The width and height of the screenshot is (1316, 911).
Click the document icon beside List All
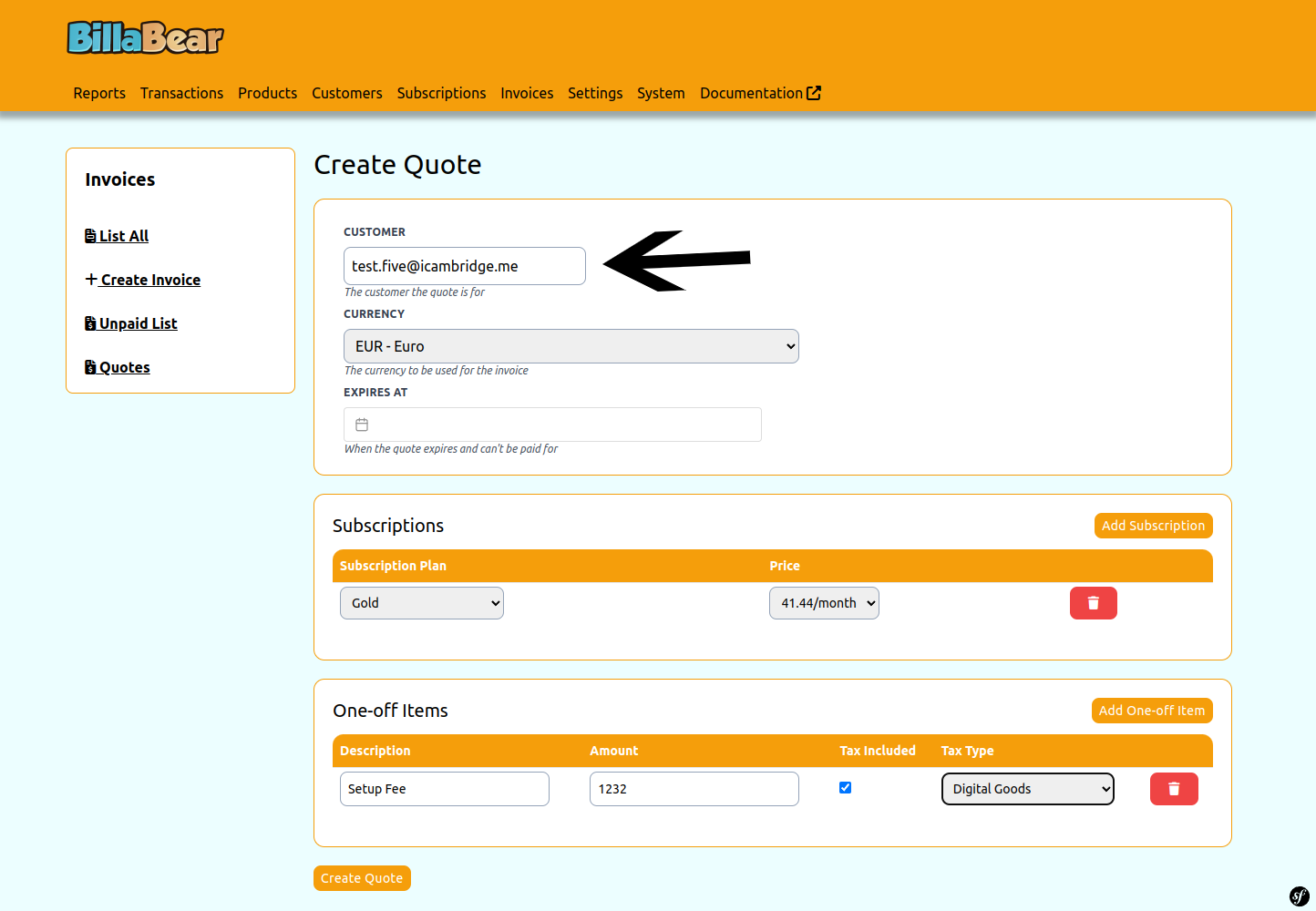tap(90, 236)
